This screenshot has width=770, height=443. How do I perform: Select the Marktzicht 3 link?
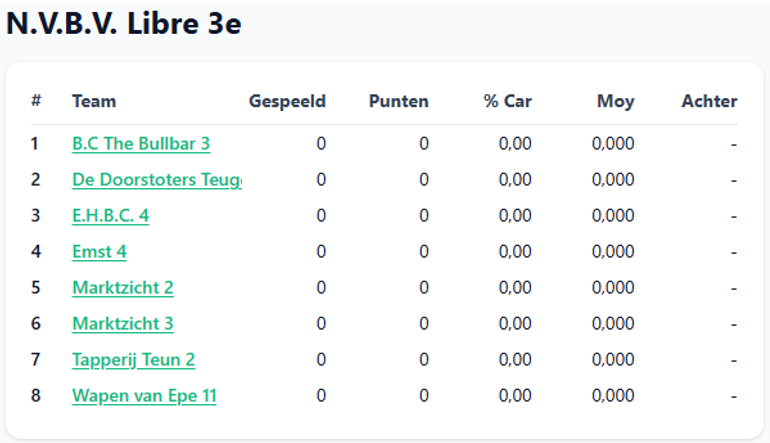tap(123, 324)
